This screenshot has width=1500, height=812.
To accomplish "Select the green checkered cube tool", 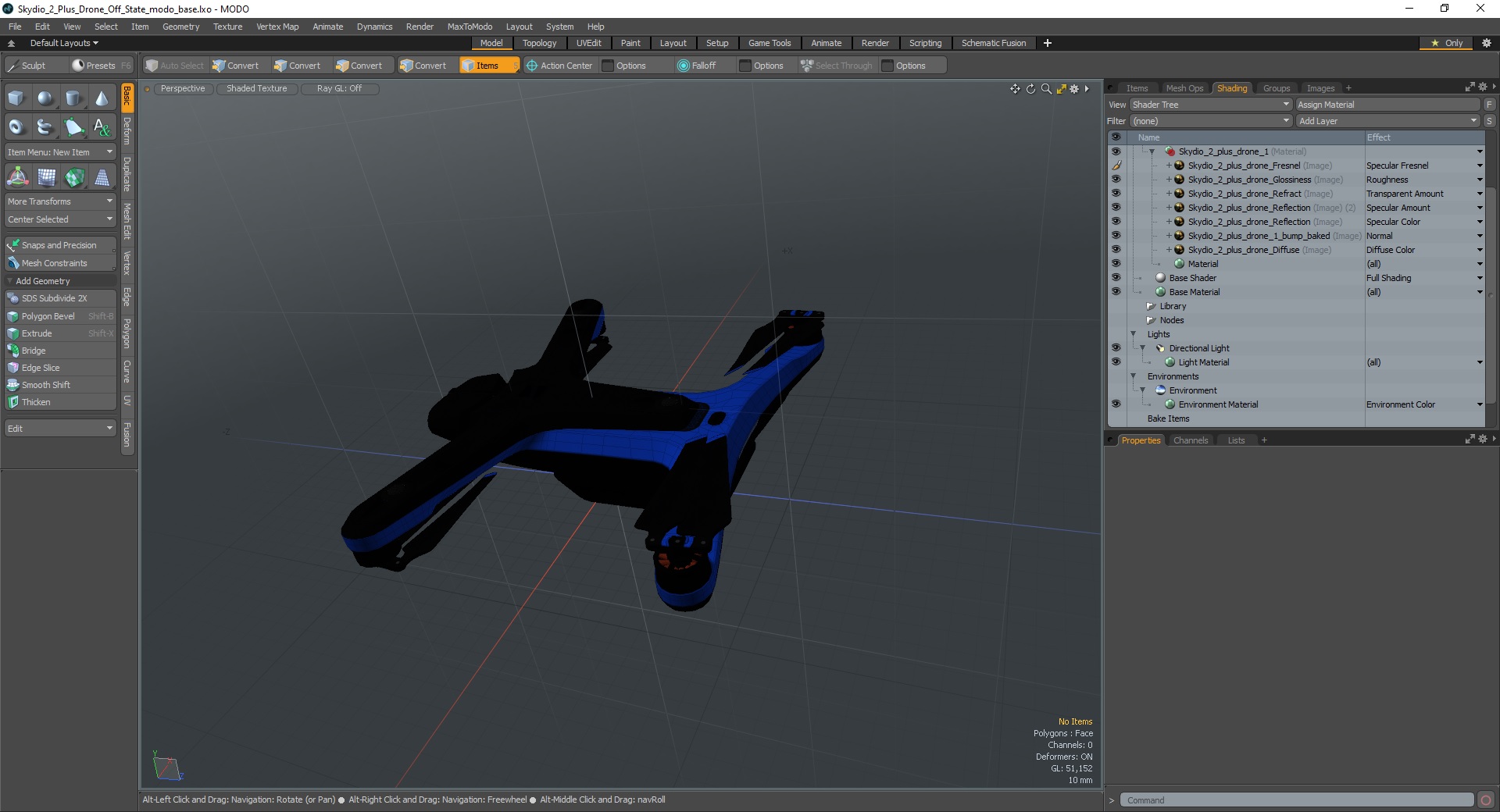I will tap(74, 178).
